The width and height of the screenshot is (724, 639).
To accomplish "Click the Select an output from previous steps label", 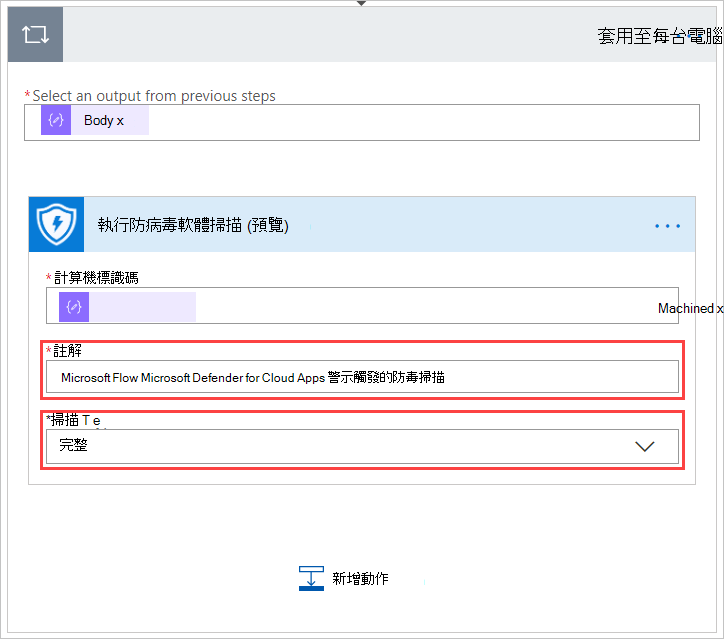I will pyautogui.click(x=154, y=96).
